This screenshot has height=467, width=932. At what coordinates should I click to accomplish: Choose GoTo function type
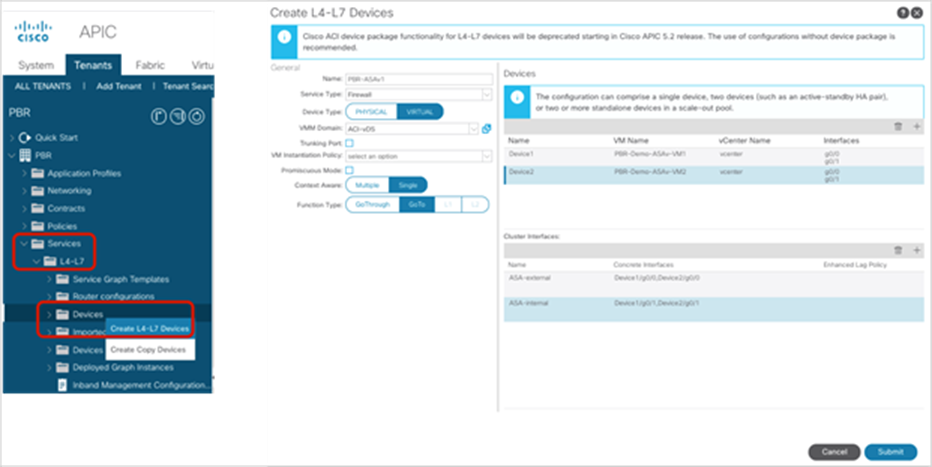click(x=417, y=204)
